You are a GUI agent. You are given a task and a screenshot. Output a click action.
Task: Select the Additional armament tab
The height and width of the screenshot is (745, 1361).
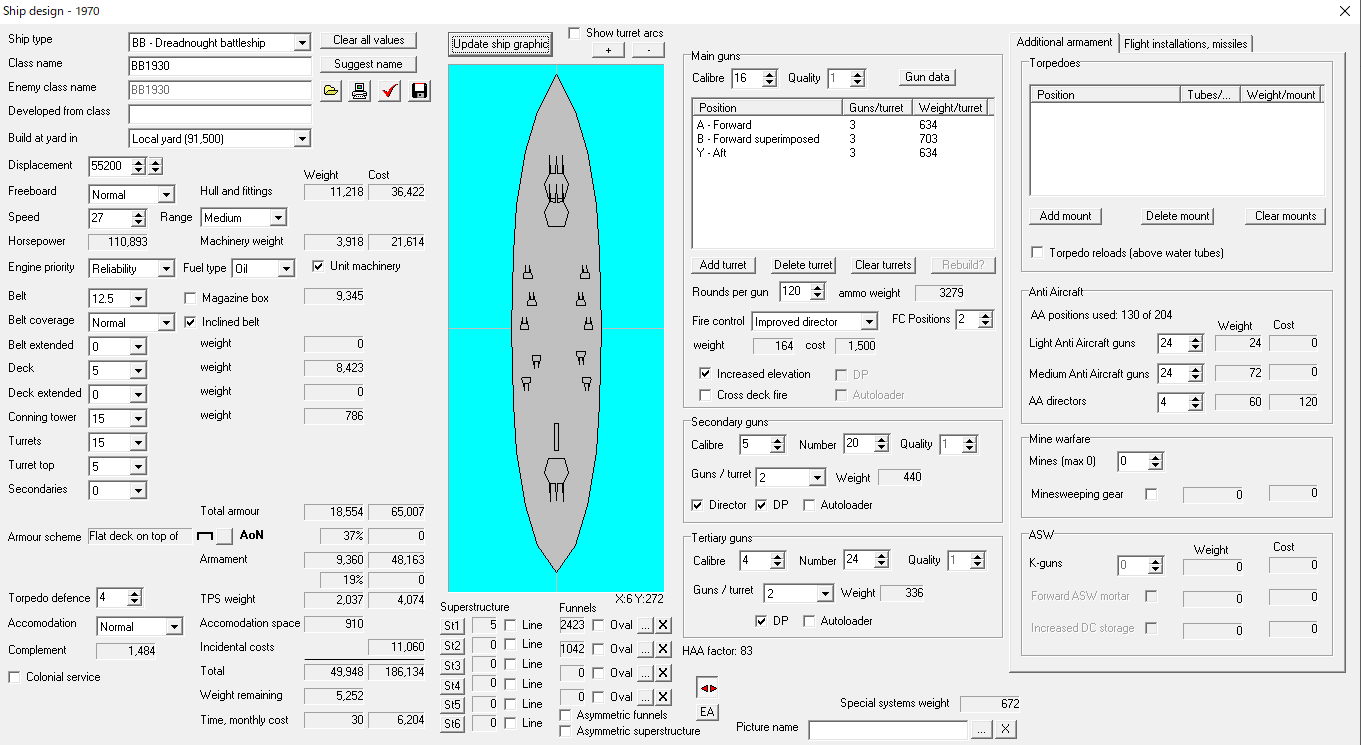point(1064,42)
